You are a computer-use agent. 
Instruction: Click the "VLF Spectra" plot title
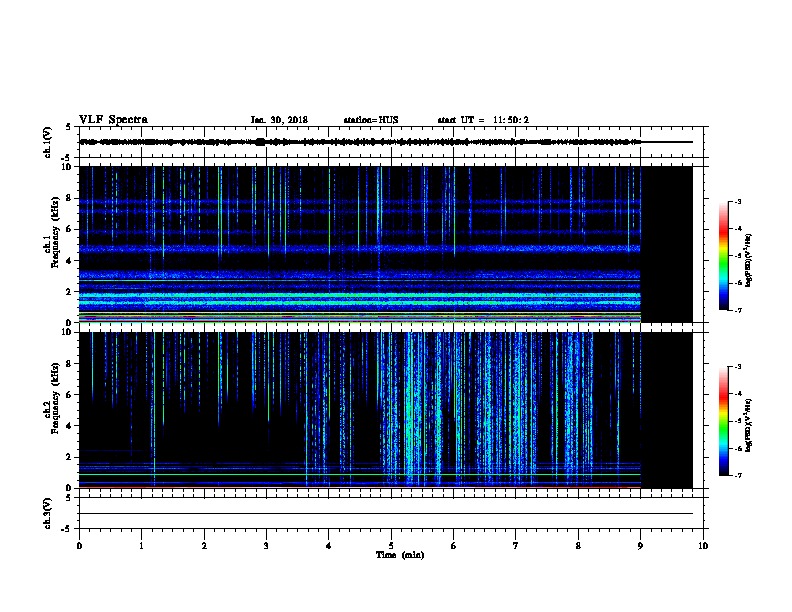tap(113, 120)
